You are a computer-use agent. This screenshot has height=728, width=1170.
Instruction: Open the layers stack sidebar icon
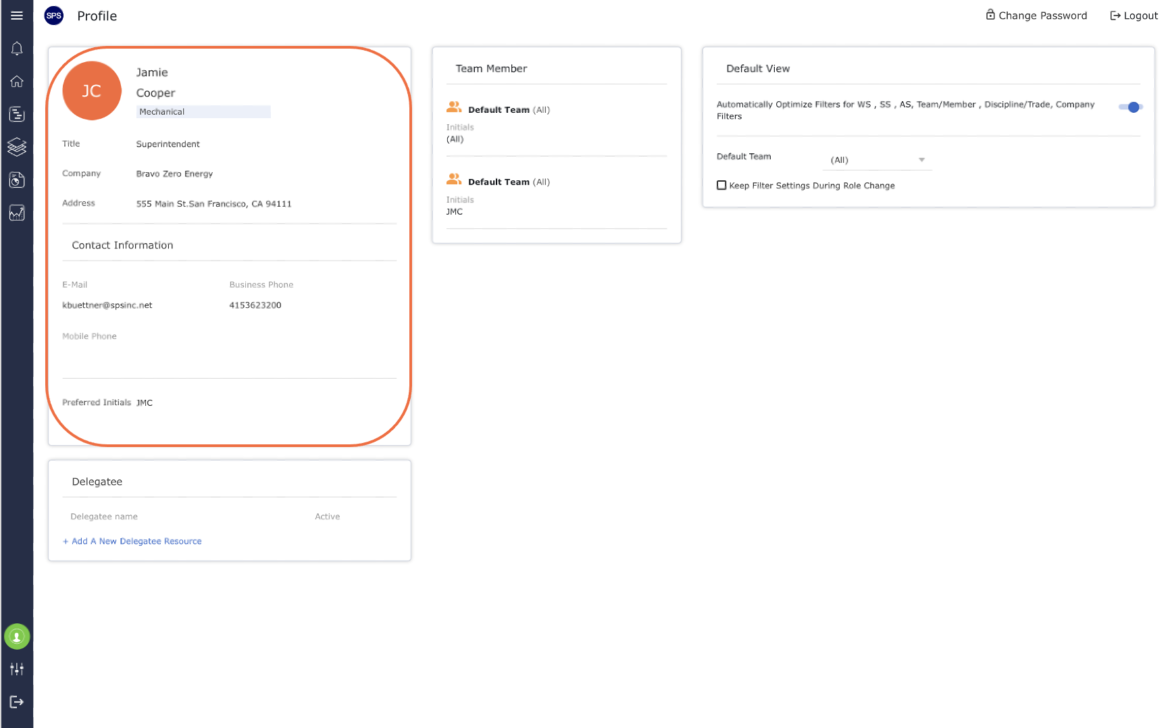tap(16, 147)
